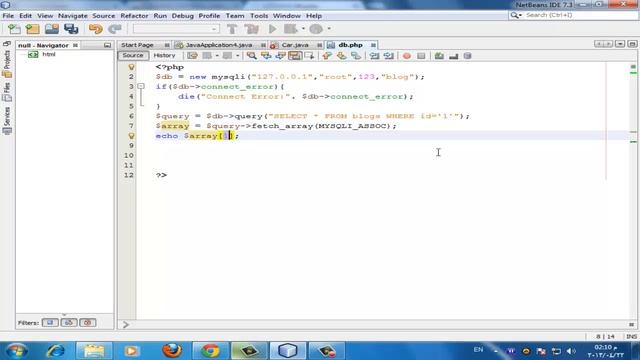Image resolution: width=640 pixels, height=360 pixels.
Task: Click the Redo arrow icon
Action: [115, 29]
